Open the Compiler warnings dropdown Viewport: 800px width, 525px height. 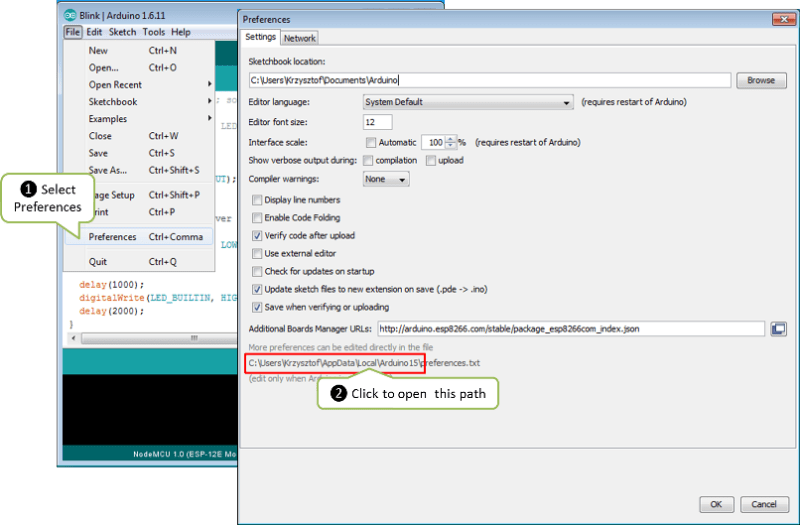coord(386,179)
